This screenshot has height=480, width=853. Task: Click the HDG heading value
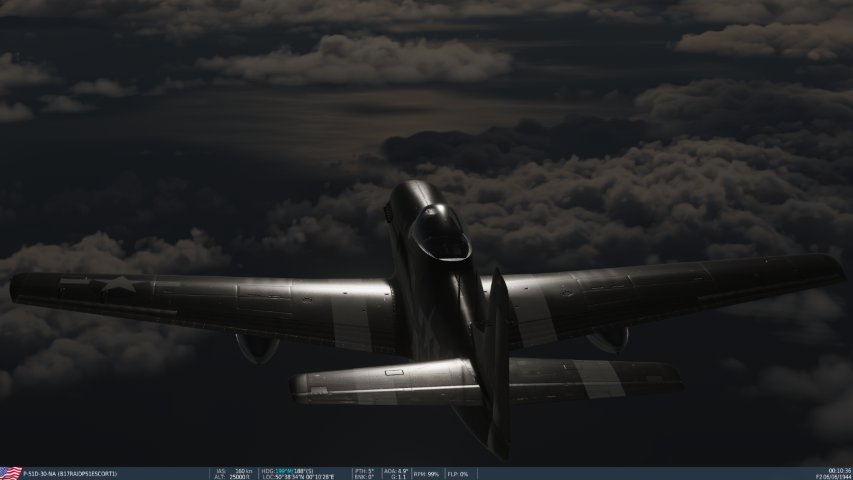pos(287,470)
